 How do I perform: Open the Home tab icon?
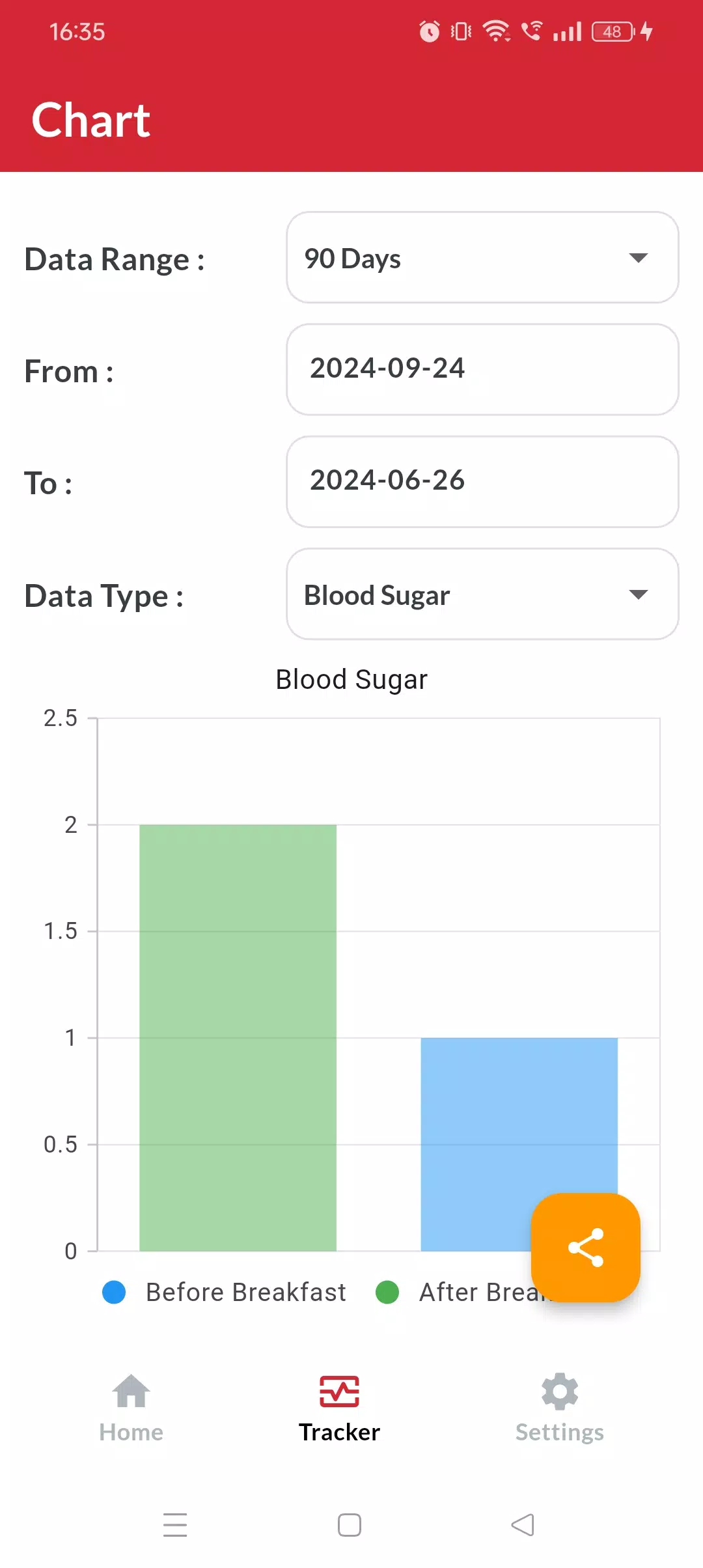[131, 1391]
